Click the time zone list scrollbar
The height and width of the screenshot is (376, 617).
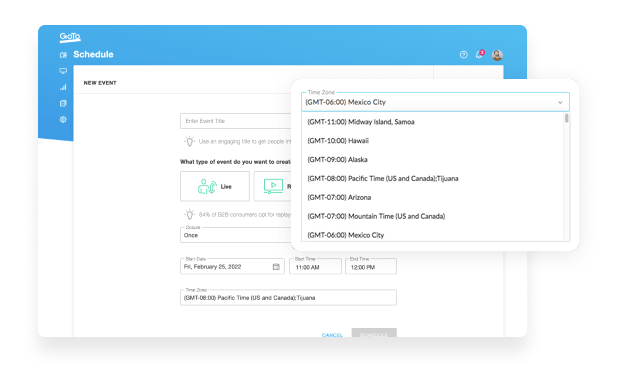click(x=567, y=118)
